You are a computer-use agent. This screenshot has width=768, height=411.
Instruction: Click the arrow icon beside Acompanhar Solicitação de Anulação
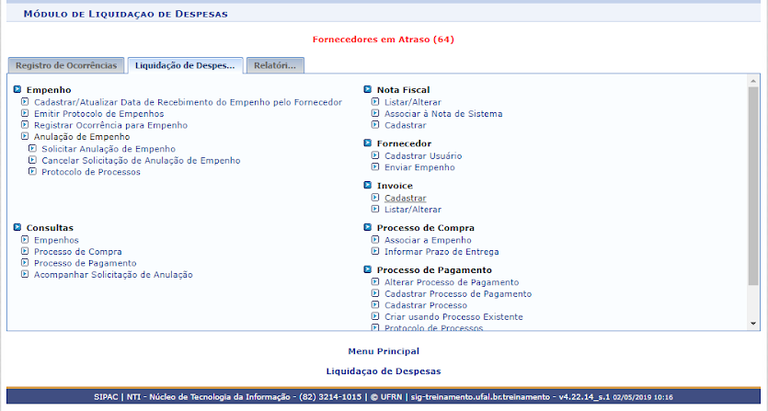(25, 274)
